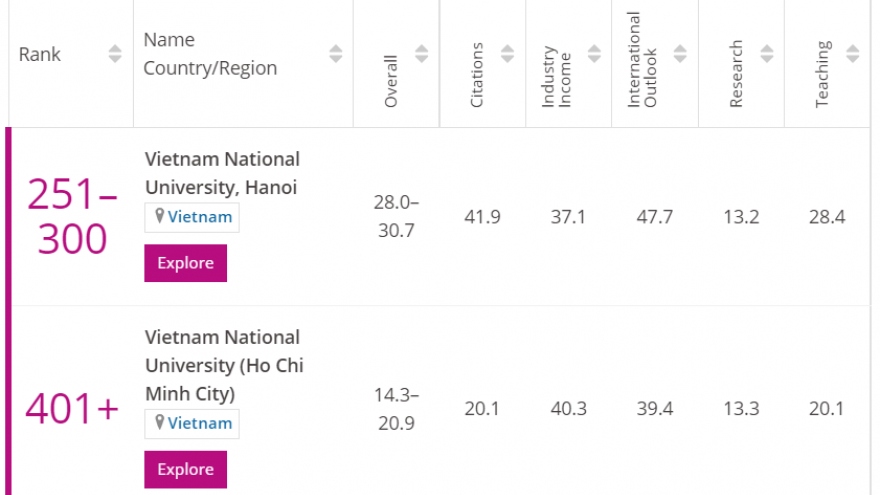Viewport: 880px width, 495px height.
Task: Sort by Research using its arrows
Action: click(766, 54)
